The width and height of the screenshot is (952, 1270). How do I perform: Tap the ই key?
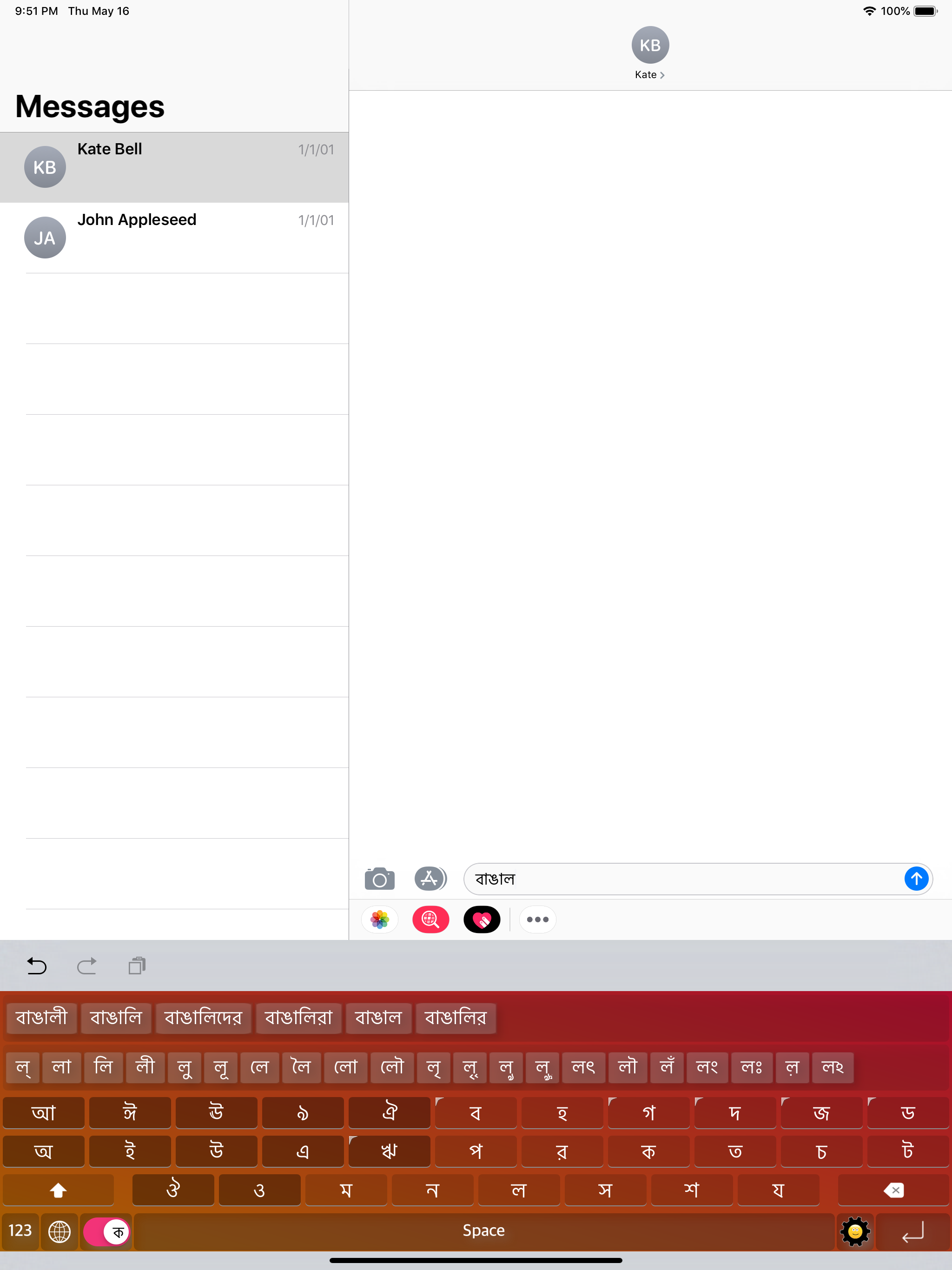[x=130, y=1151]
